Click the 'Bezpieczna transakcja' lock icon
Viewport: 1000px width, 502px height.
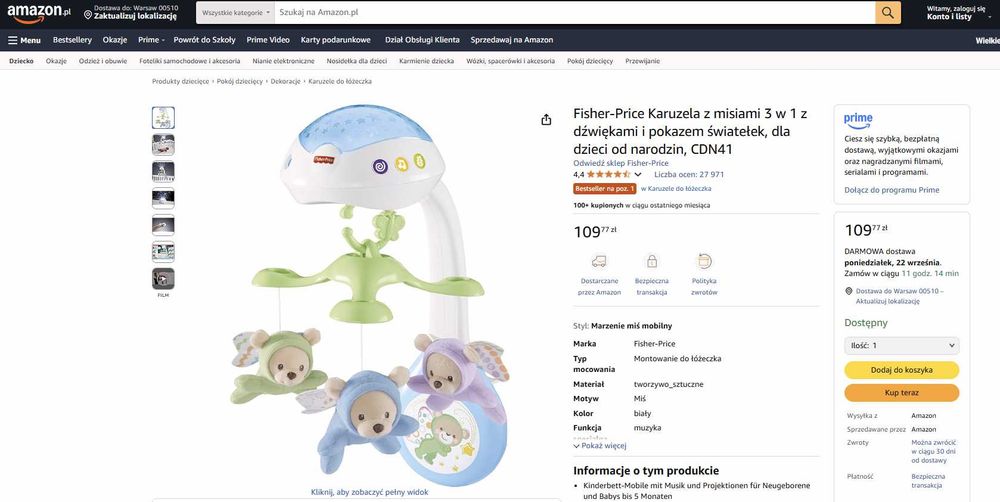click(652, 262)
